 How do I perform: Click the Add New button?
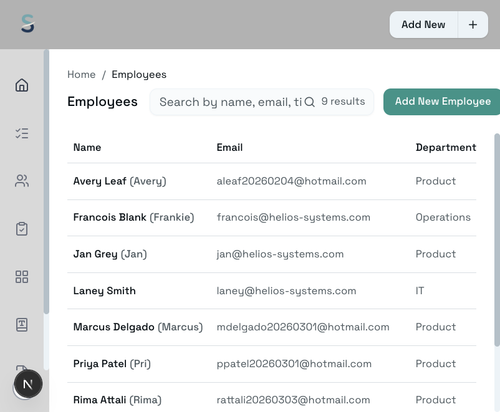tap(423, 25)
